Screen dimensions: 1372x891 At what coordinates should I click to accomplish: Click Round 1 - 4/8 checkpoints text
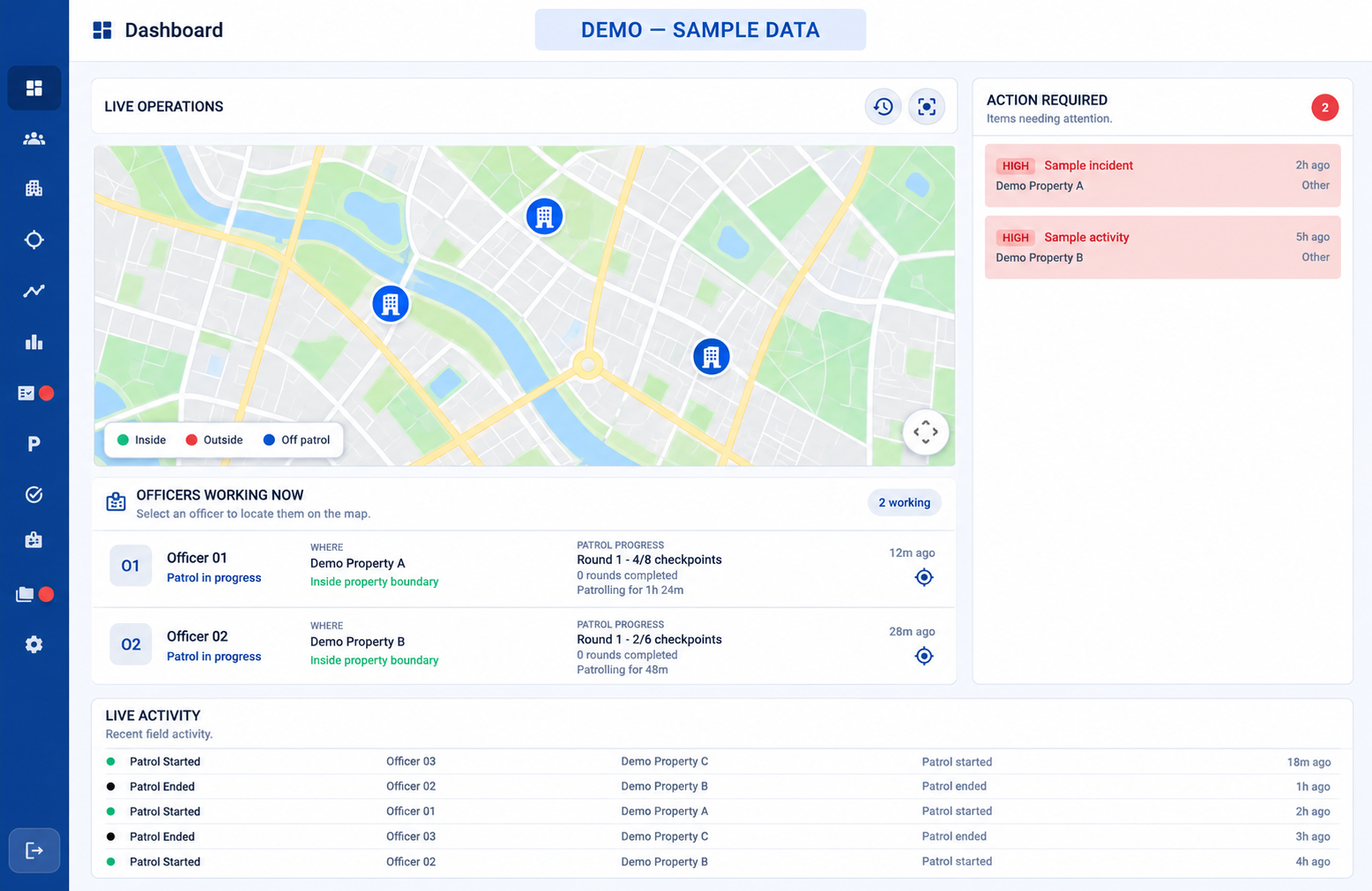[x=649, y=560]
